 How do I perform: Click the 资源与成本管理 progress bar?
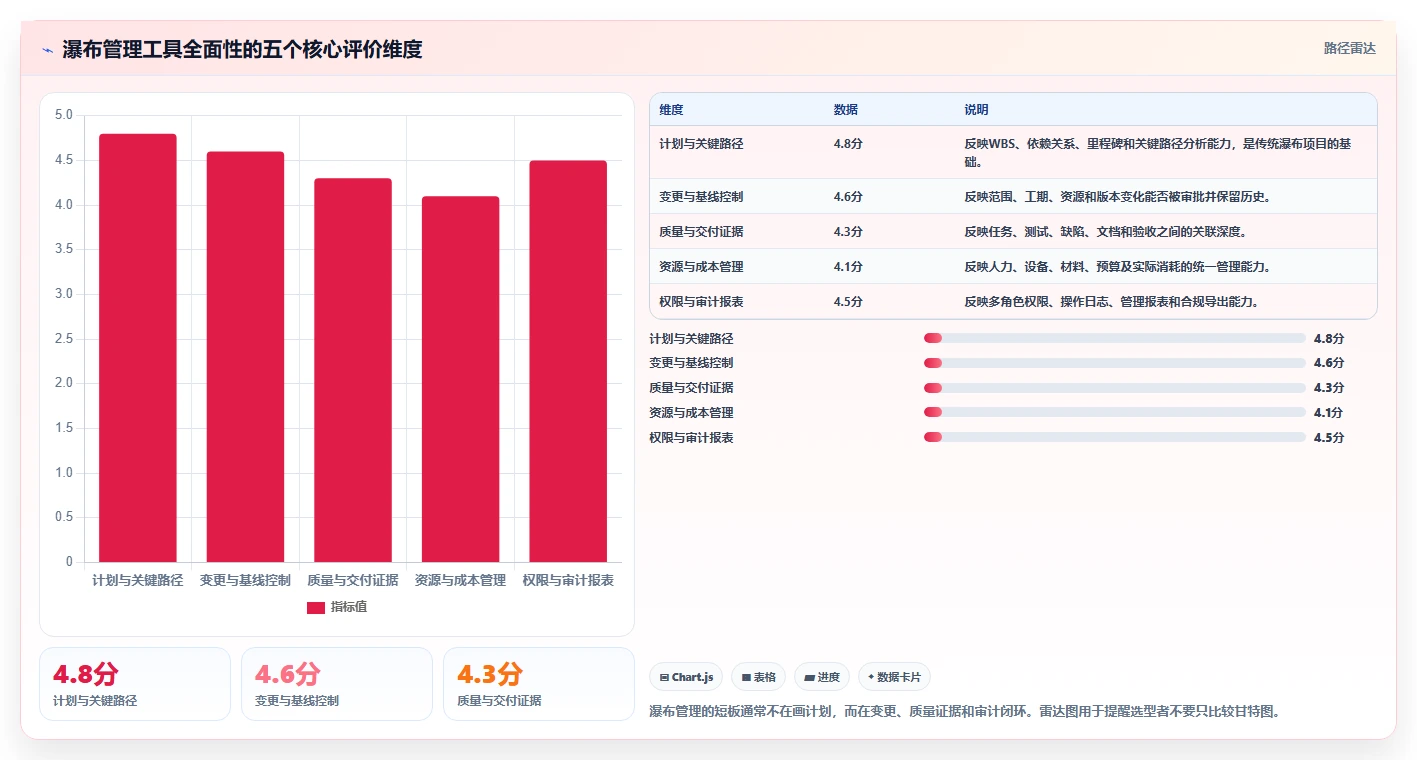[1115, 412]
